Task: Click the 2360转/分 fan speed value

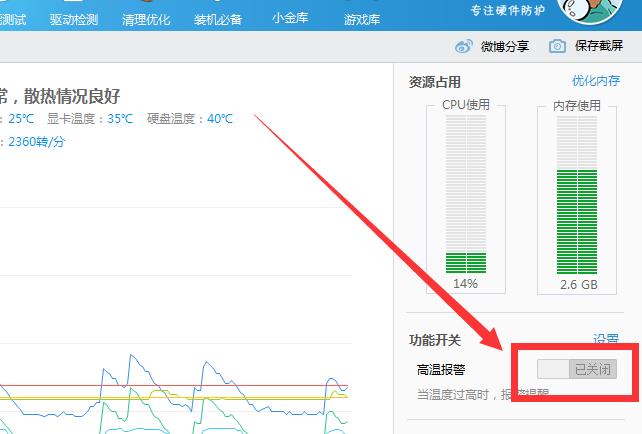Action: tap(36, 142)
